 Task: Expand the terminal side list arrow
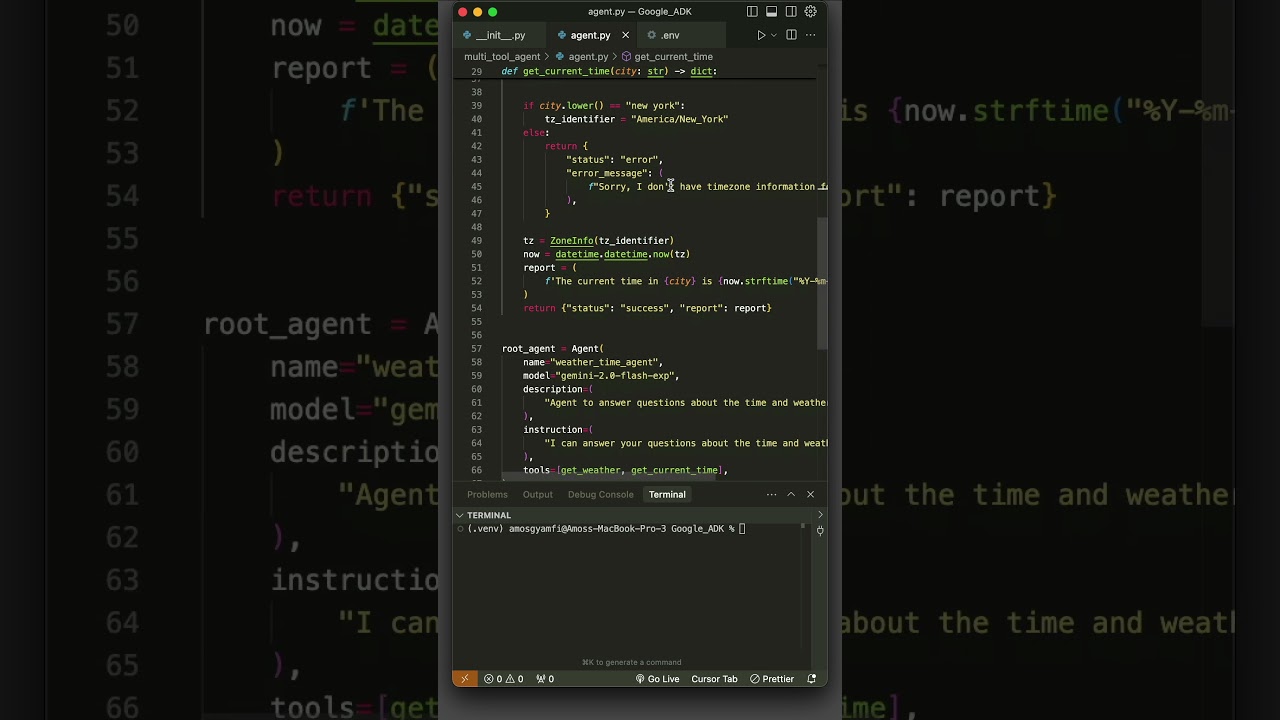820,515
